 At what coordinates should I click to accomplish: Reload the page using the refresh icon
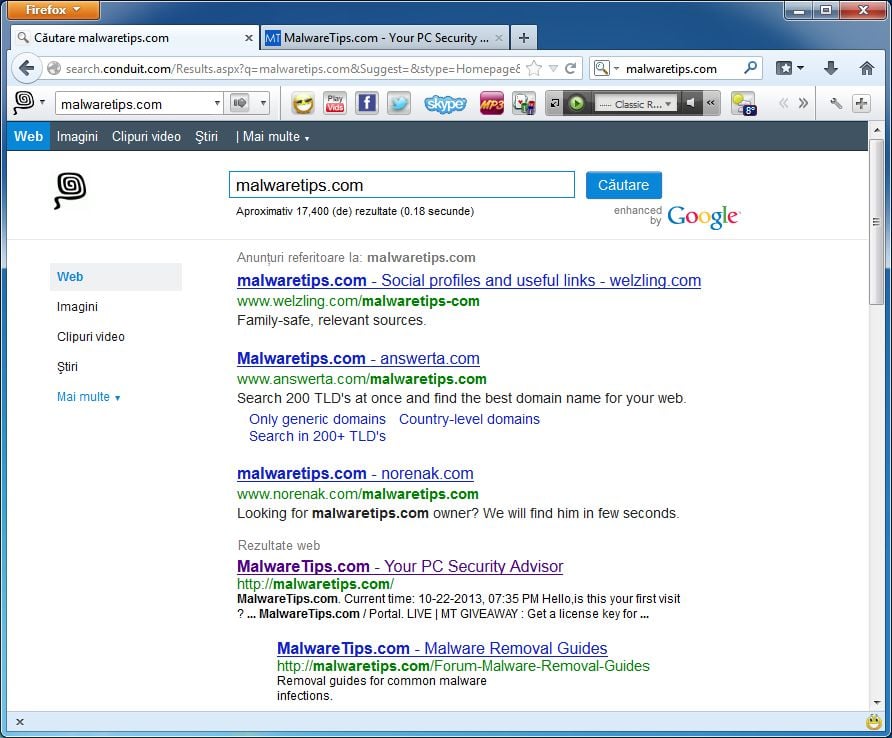point(571,69)
